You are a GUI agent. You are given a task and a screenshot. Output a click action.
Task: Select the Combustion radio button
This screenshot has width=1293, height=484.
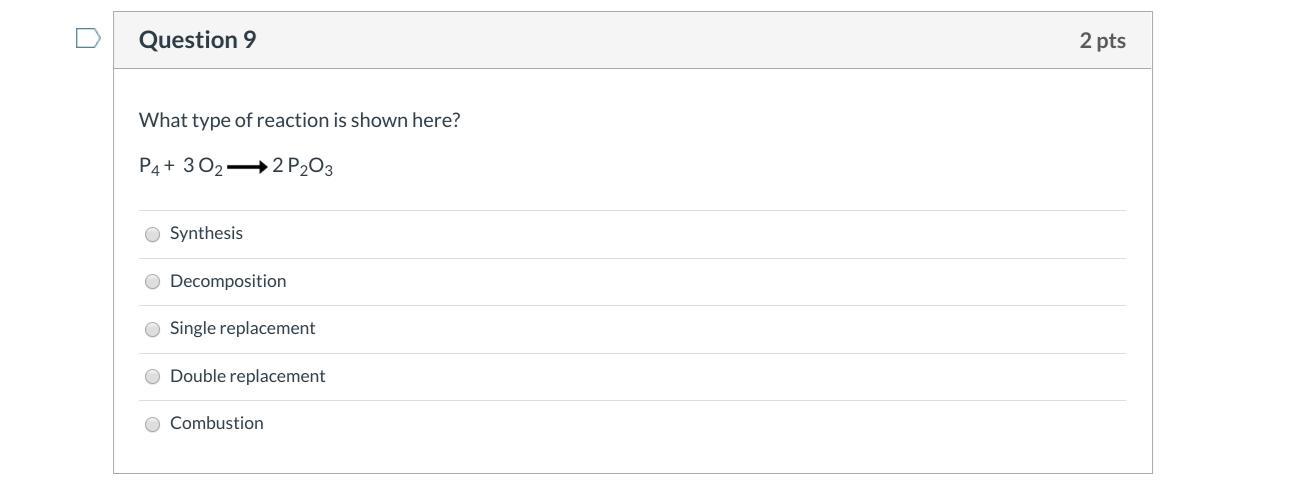153,424
